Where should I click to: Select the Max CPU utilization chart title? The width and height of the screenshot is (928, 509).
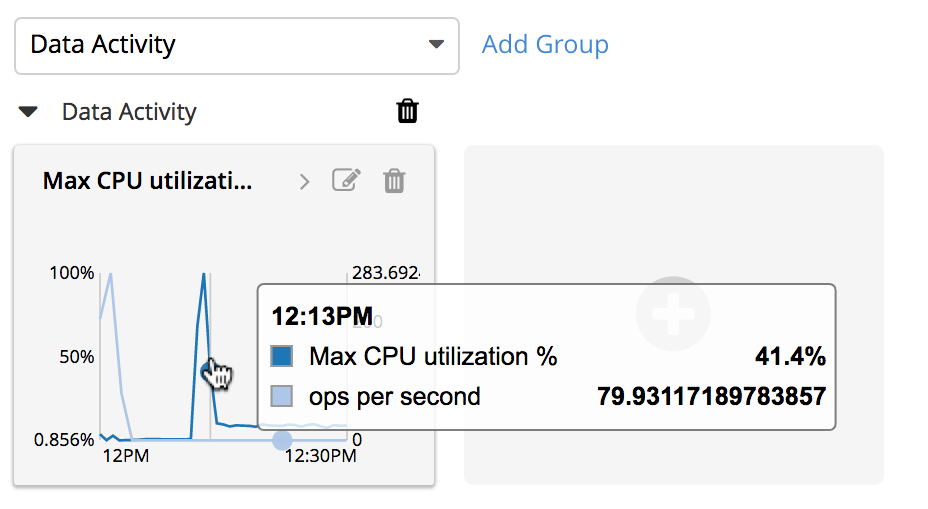[147, 181]
